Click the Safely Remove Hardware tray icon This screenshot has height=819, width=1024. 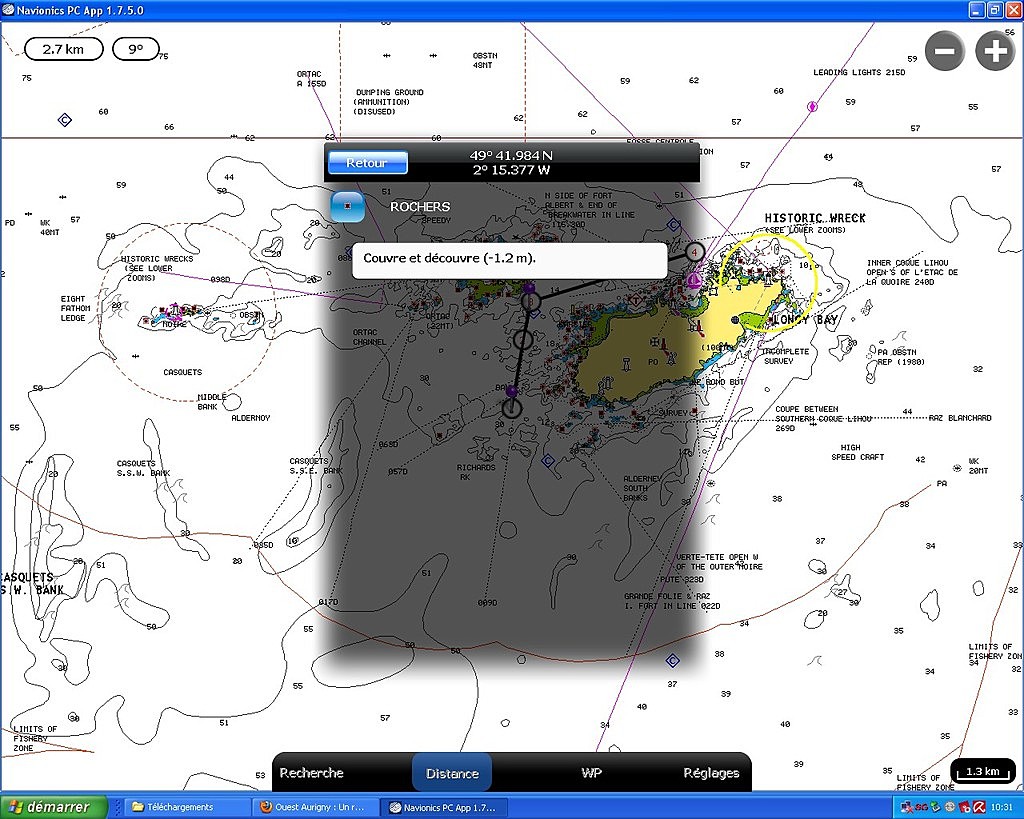point(936,807)
